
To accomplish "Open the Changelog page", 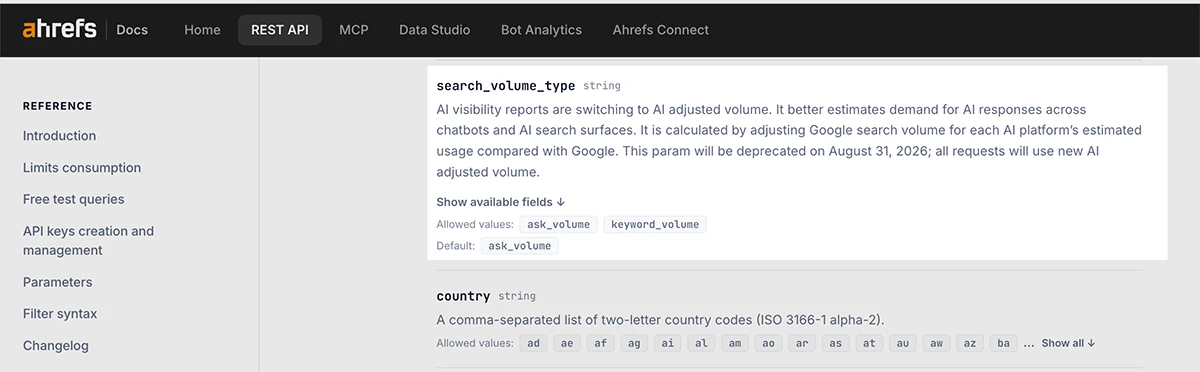I will click(x=56, y=346).
